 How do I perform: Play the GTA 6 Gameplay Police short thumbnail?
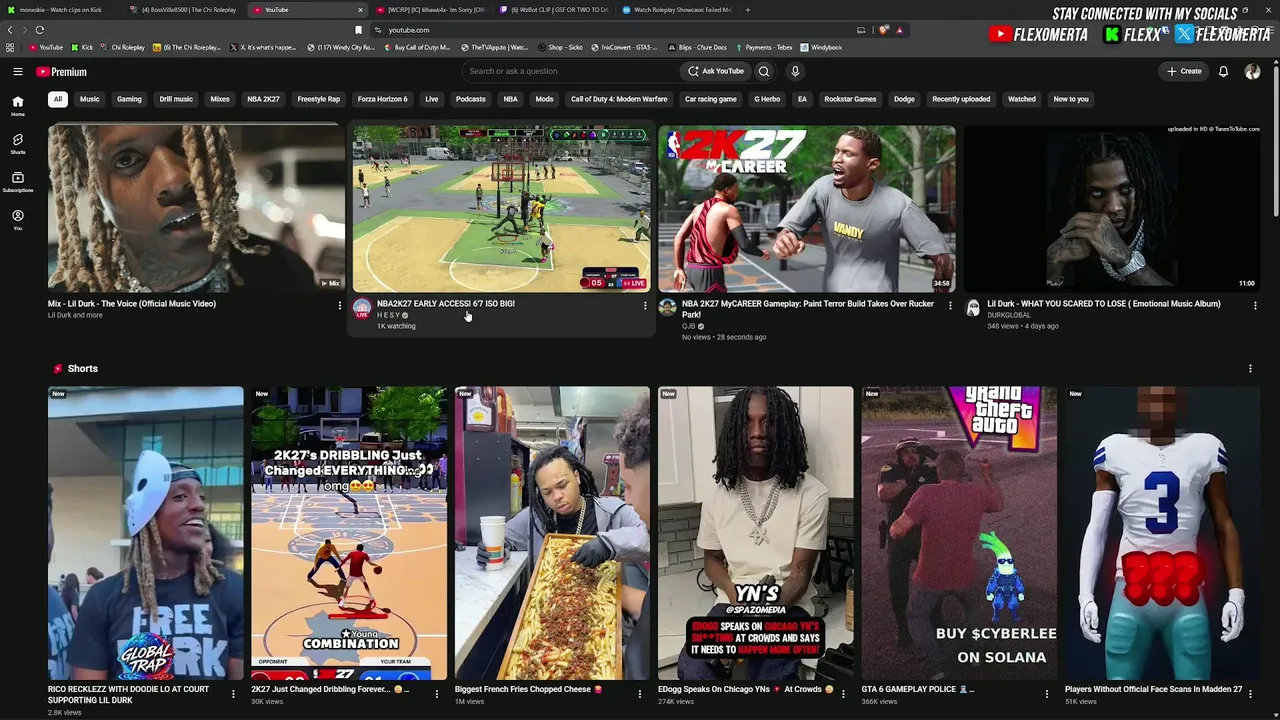click(959, 533)
